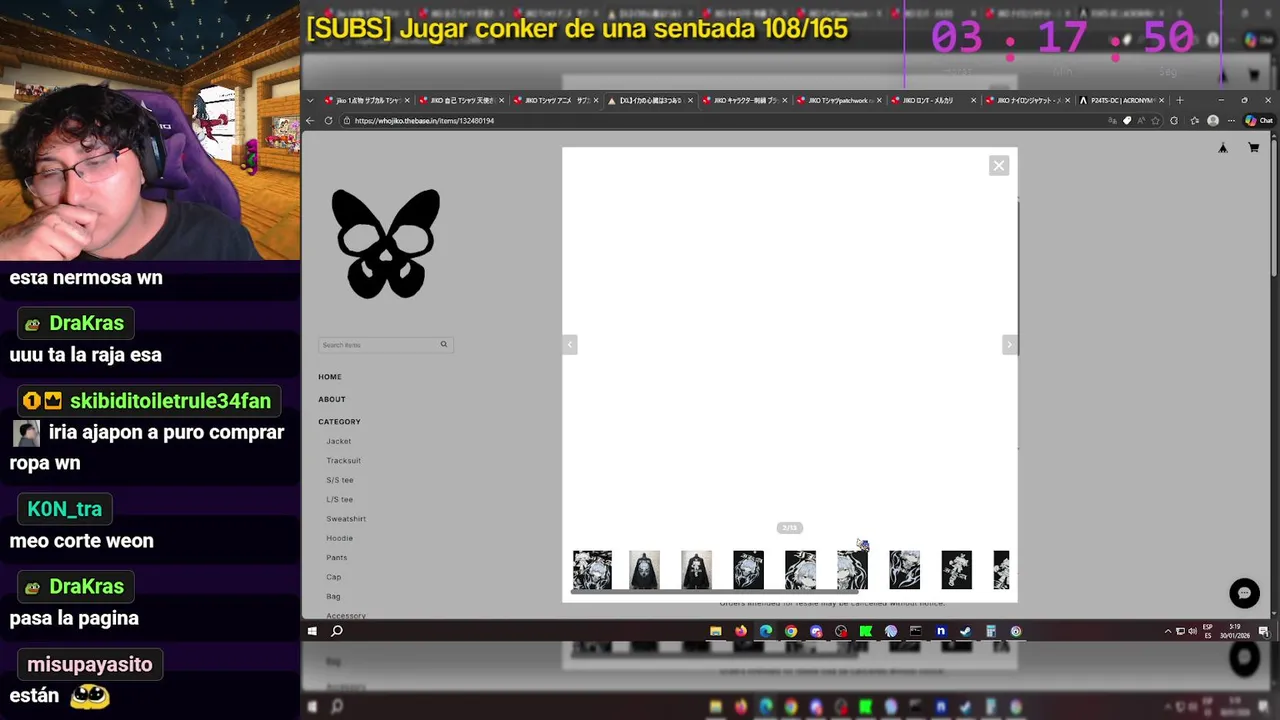Open the browser profile avatar

coord(1213,121)
